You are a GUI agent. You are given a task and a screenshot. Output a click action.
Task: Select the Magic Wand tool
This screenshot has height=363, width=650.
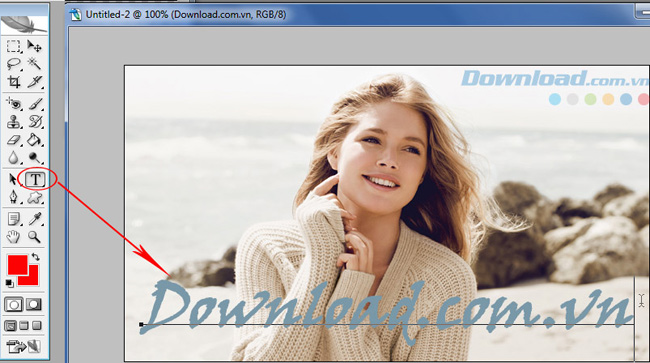click(34, 64)
